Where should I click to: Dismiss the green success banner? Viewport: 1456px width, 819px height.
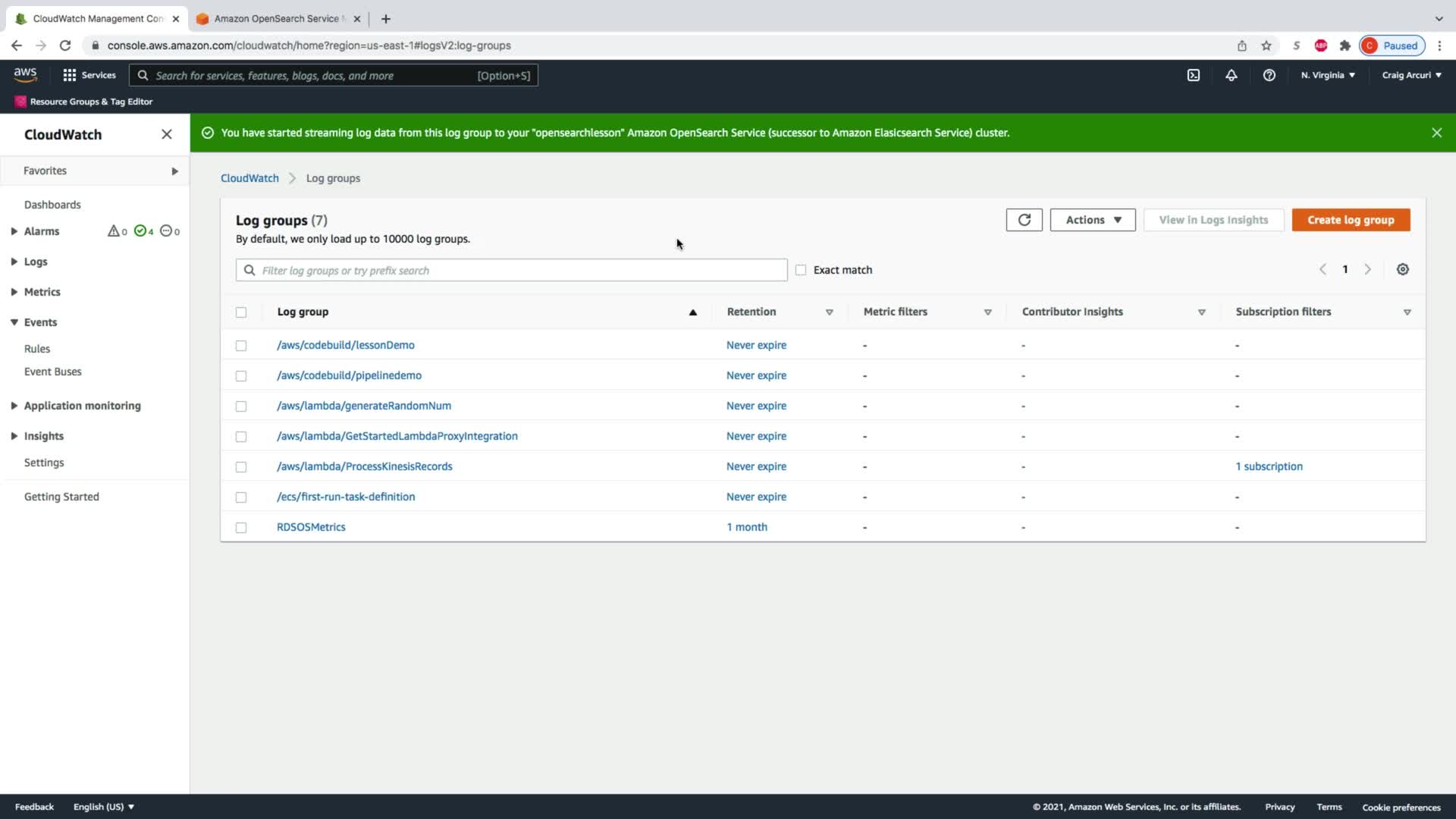1436,133
